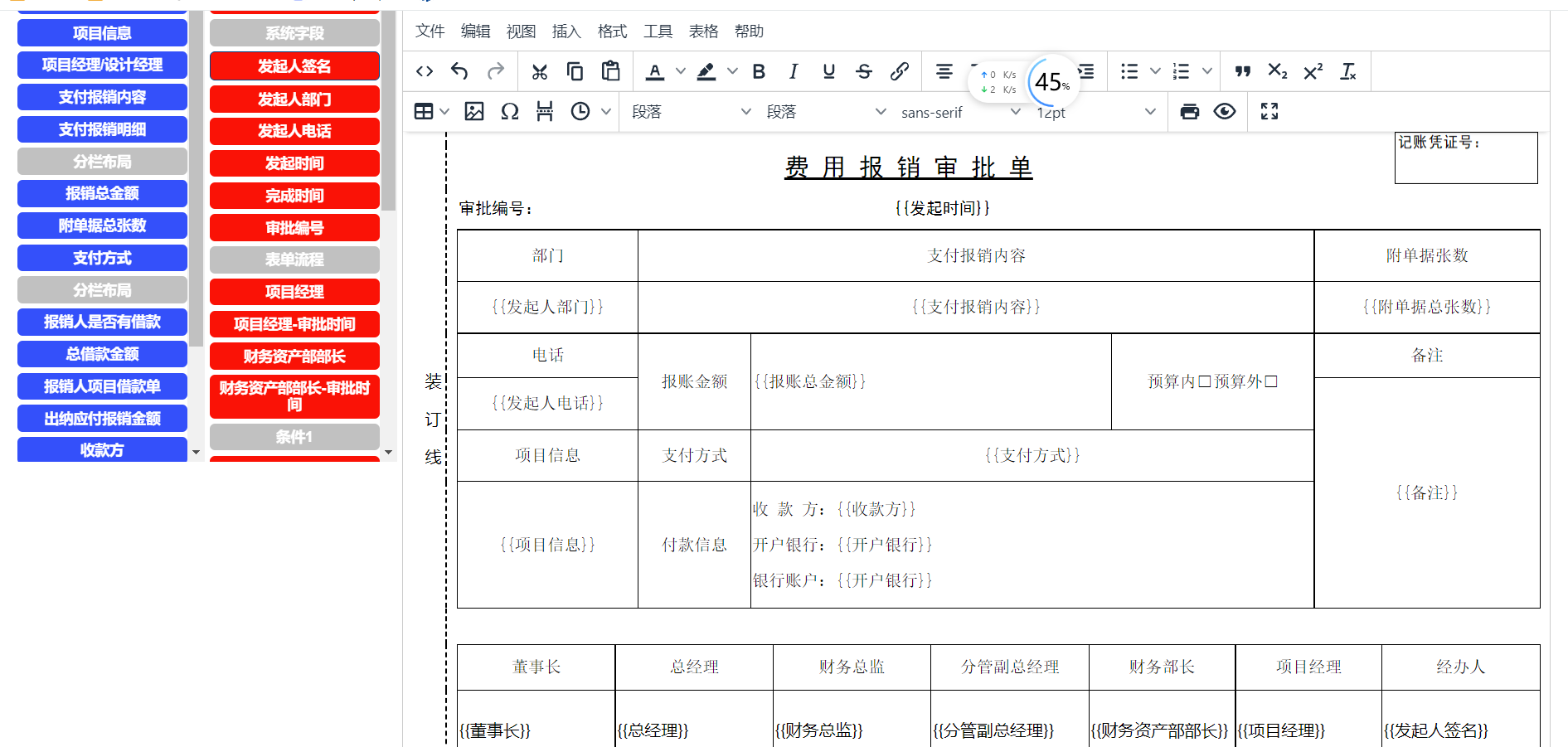Click the 审批编号 system field button

pyautogui.click(x=294, y=228)
